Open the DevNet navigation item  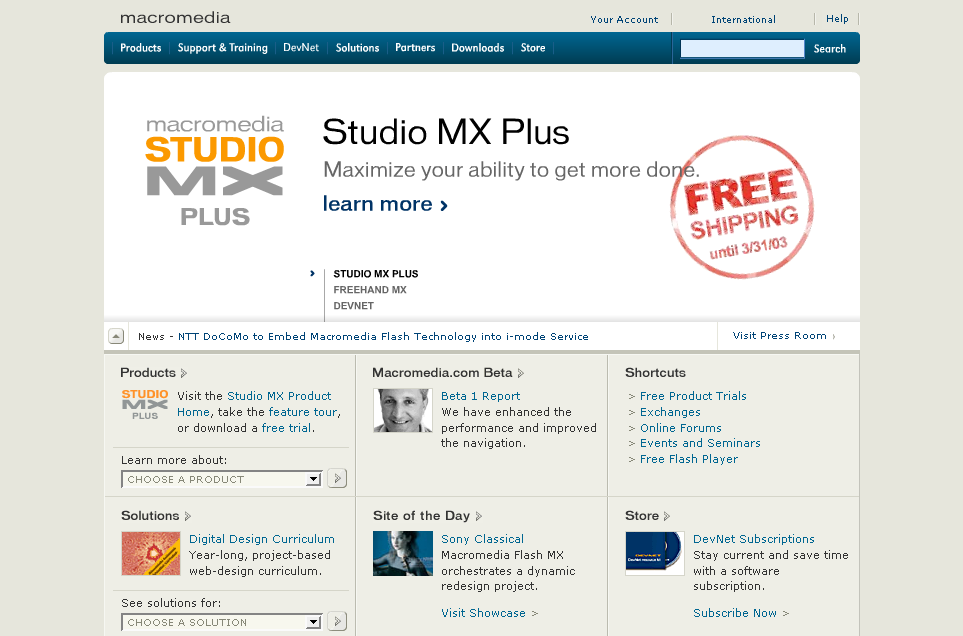tap(301, 48)
